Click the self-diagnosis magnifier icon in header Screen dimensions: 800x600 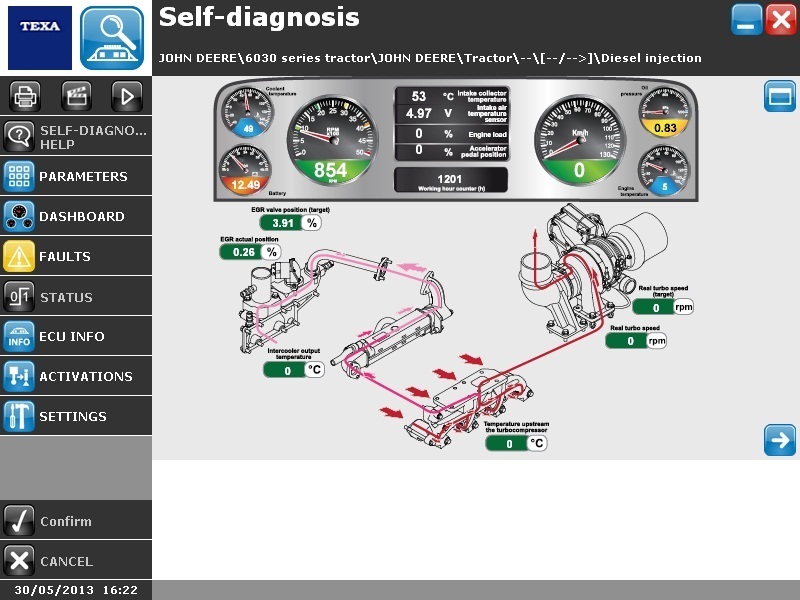112,38
